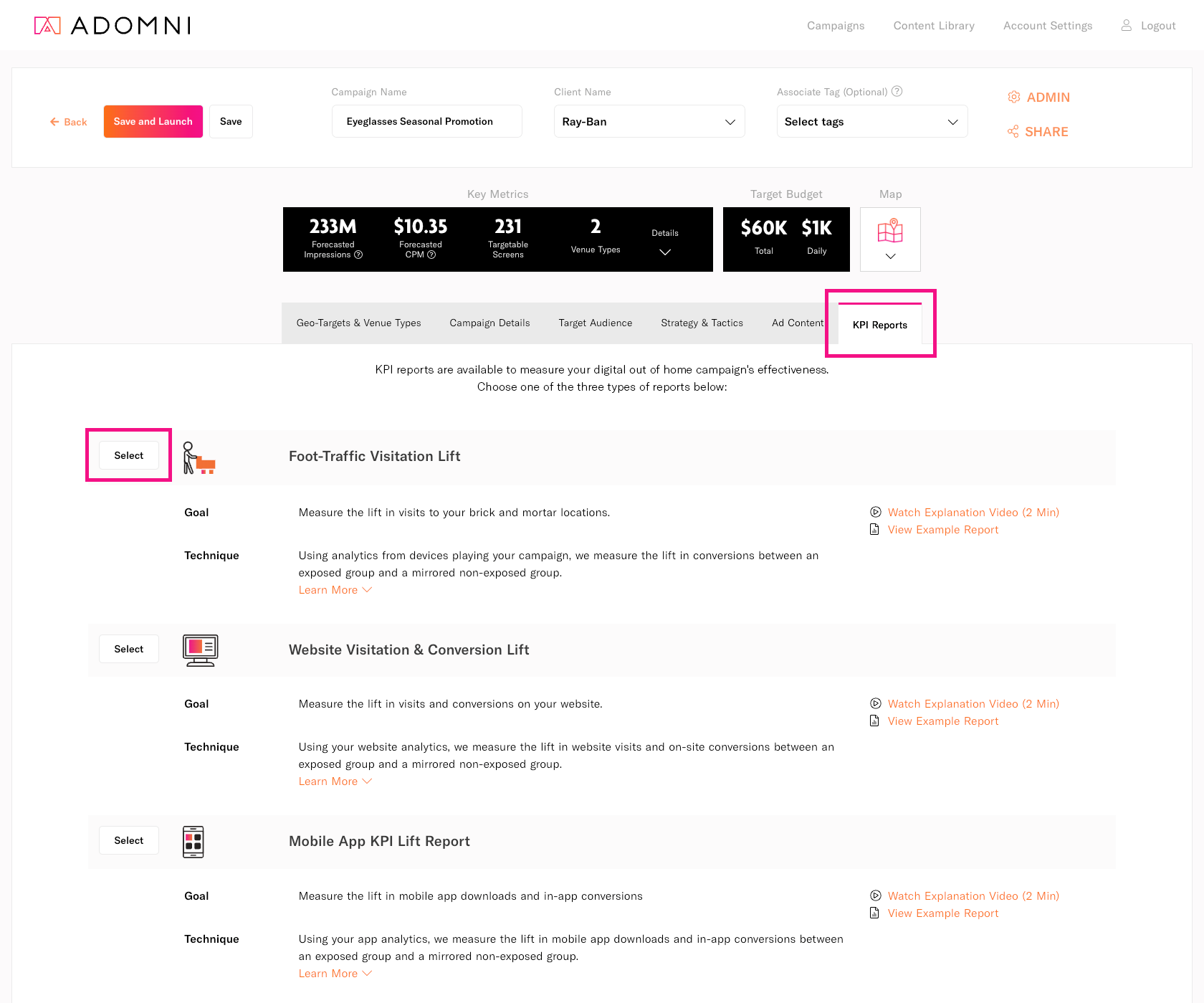The width and height of the screenshot is (1204, 1003).
Task: Open the Client Name dropdown
Action: pyautogui.click(x=649, y=122)
